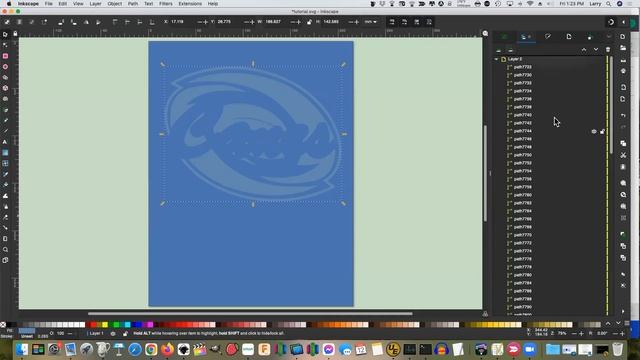This screenshot has height=360, width=640.
Task: Select the Dropper color picker tool
Action: click(5, 174)
